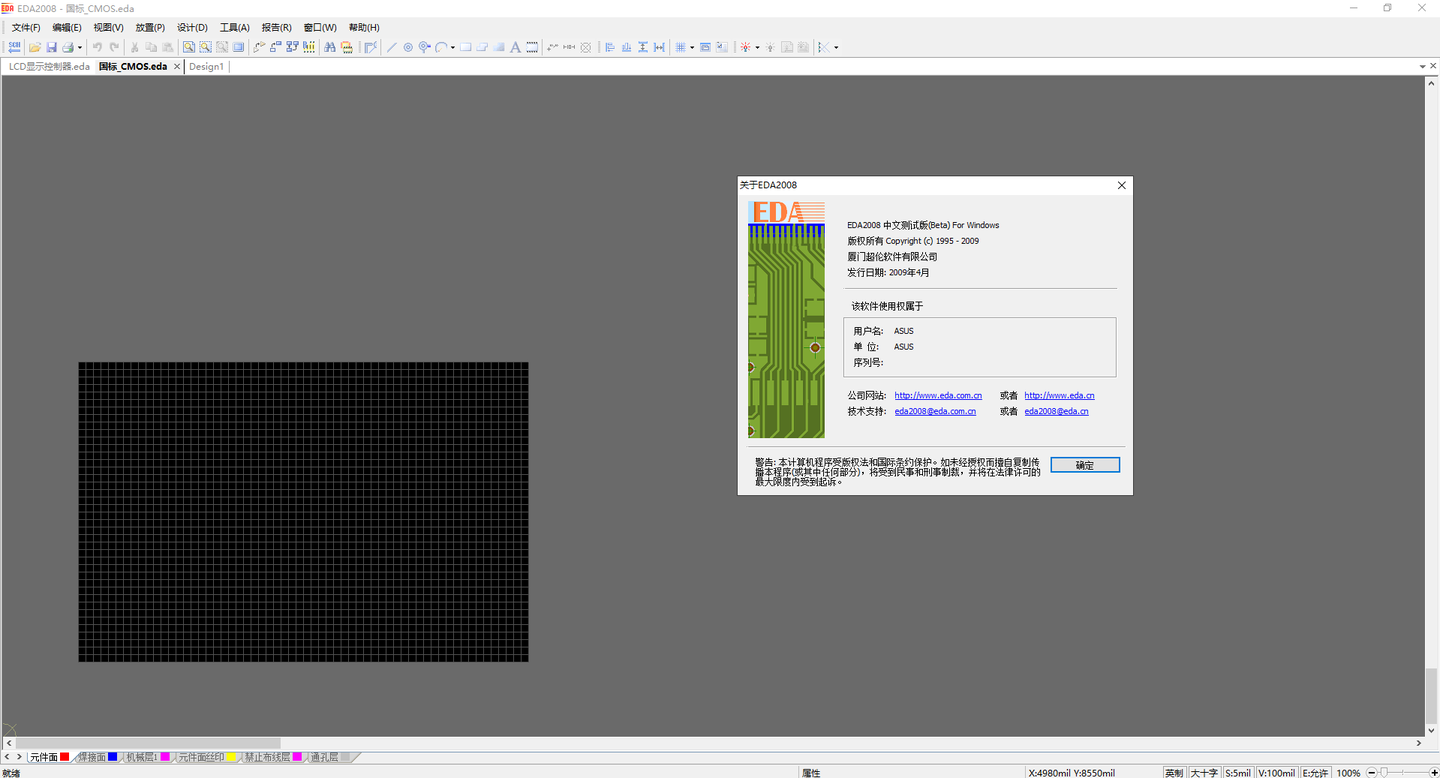The width and height of the screenshot is (1440, 778).
Task: Open the 文件(F) menu
Action: [x=26, y=27]
